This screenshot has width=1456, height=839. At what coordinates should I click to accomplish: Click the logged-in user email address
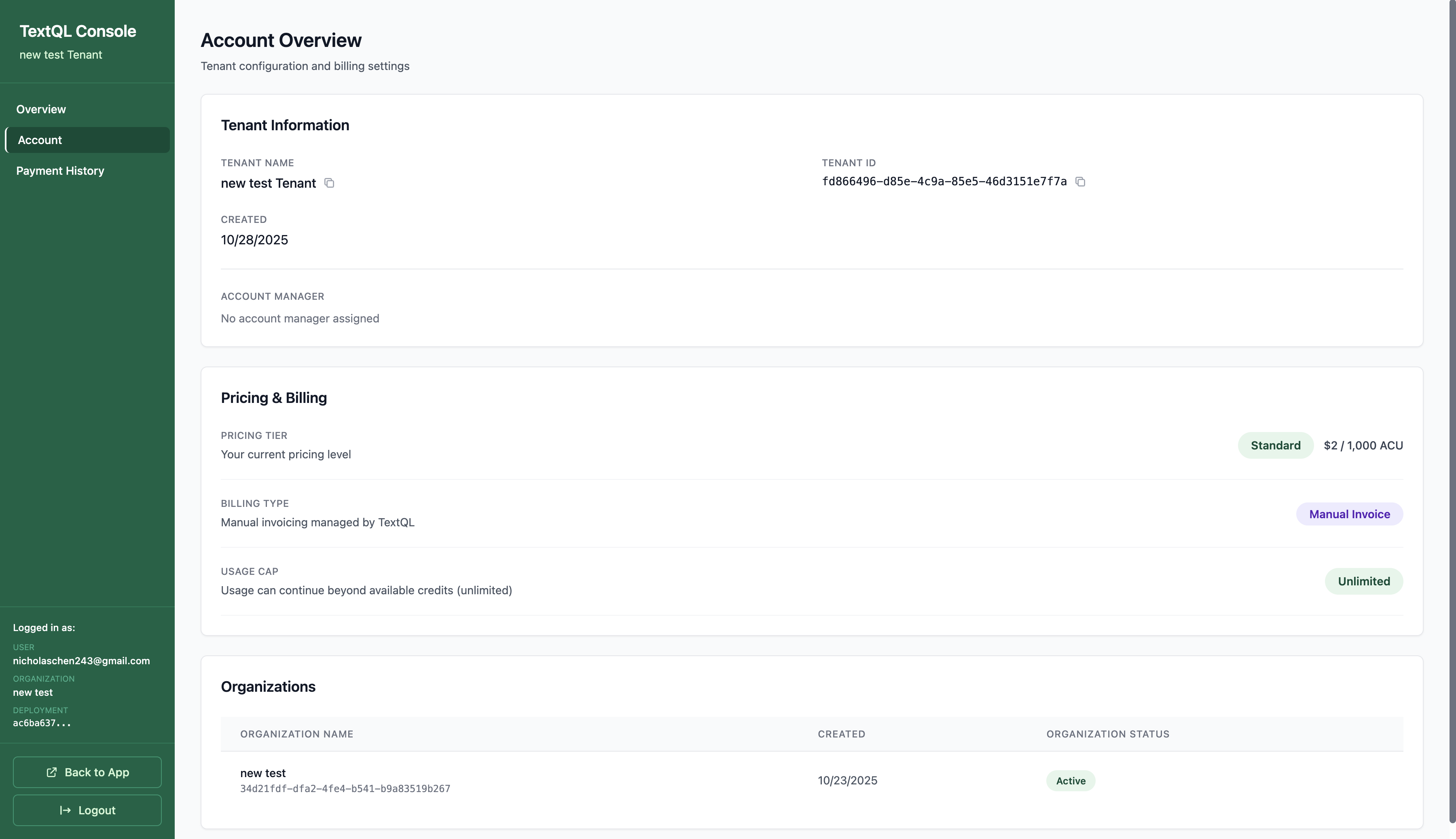[80, 661]
